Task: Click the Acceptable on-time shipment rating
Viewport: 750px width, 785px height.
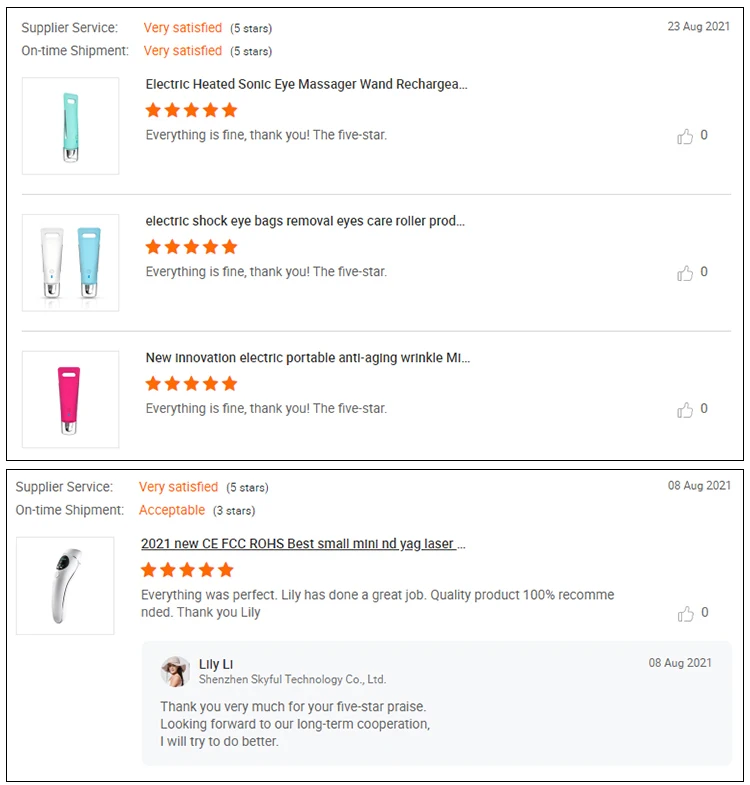Action: pos(172,510)
